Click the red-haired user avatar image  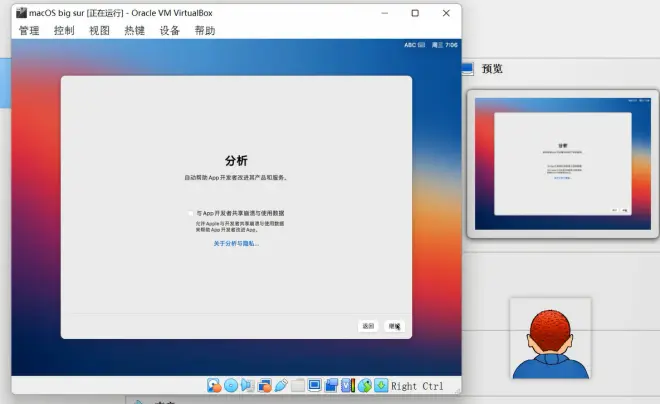[x=551, y=339]
